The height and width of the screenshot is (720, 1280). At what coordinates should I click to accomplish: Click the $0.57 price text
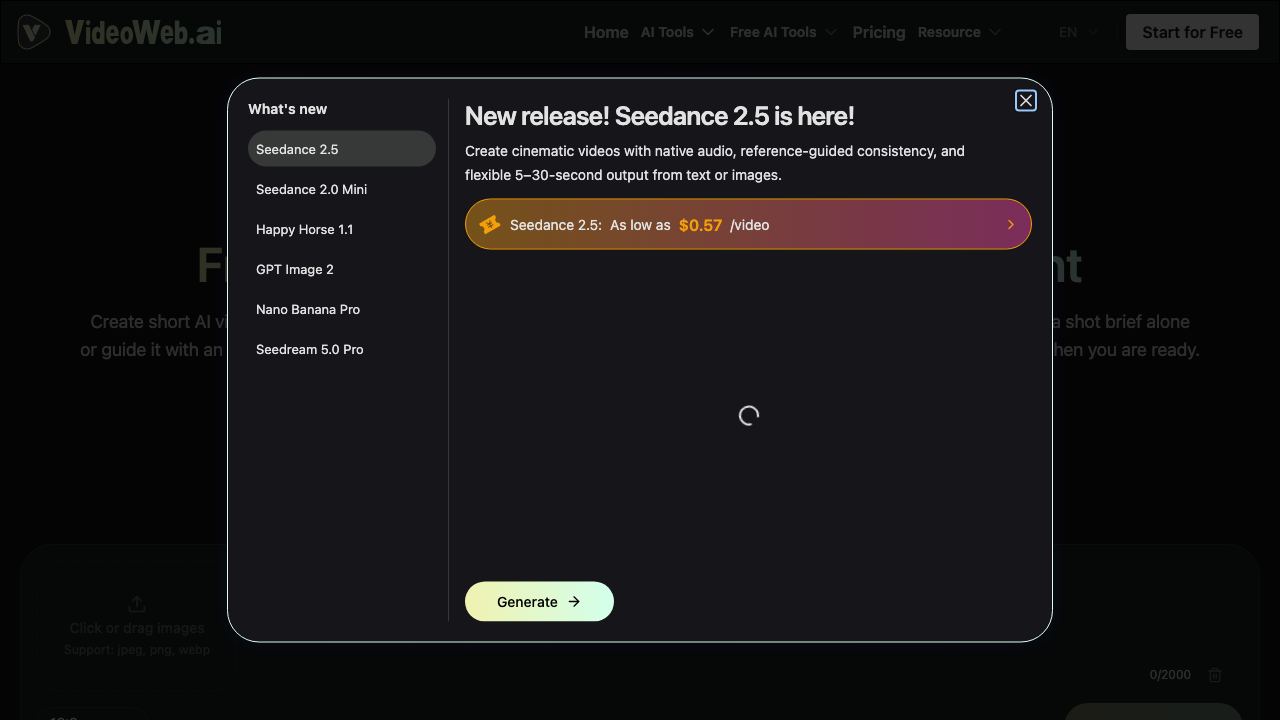coord(700,225)
